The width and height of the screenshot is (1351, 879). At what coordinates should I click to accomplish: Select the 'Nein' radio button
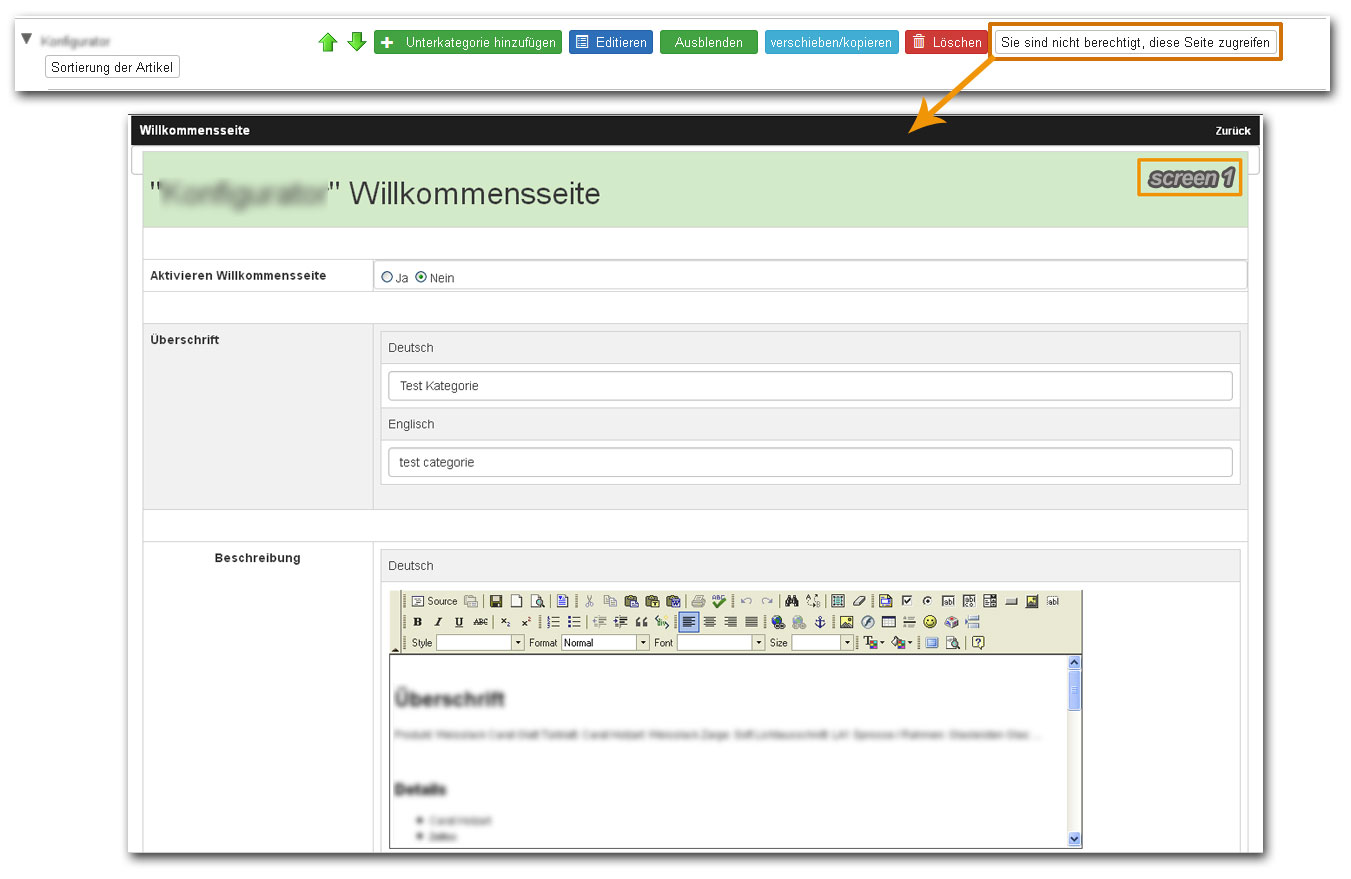pos(421,277)
